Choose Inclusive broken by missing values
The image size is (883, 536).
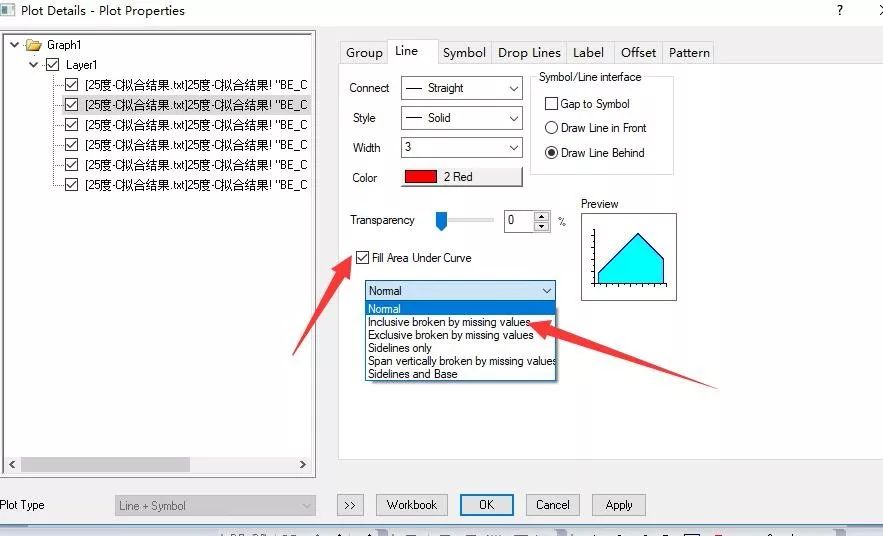[449, 322]
